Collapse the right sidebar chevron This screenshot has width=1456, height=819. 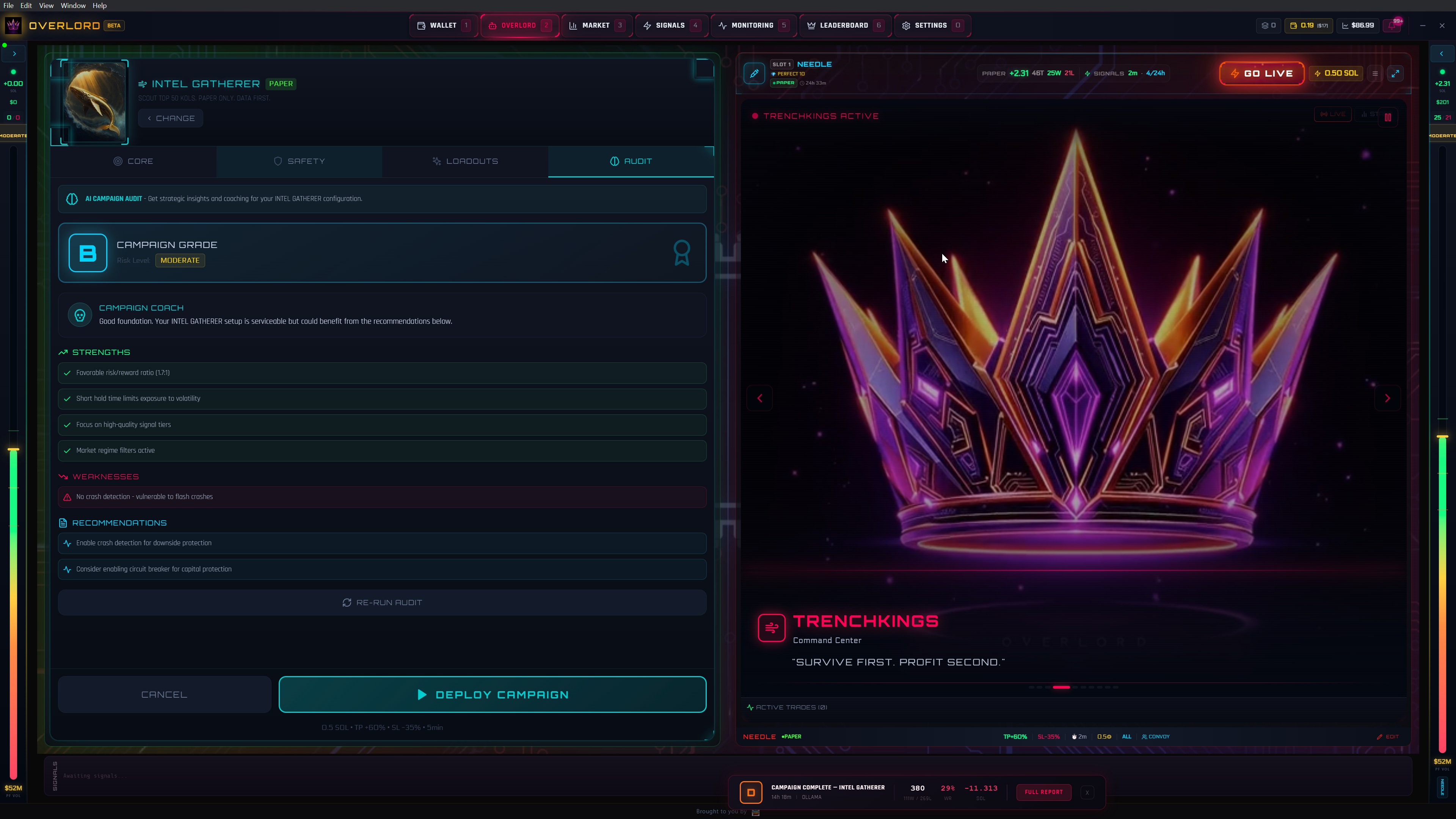click(x=1441, y=54)
